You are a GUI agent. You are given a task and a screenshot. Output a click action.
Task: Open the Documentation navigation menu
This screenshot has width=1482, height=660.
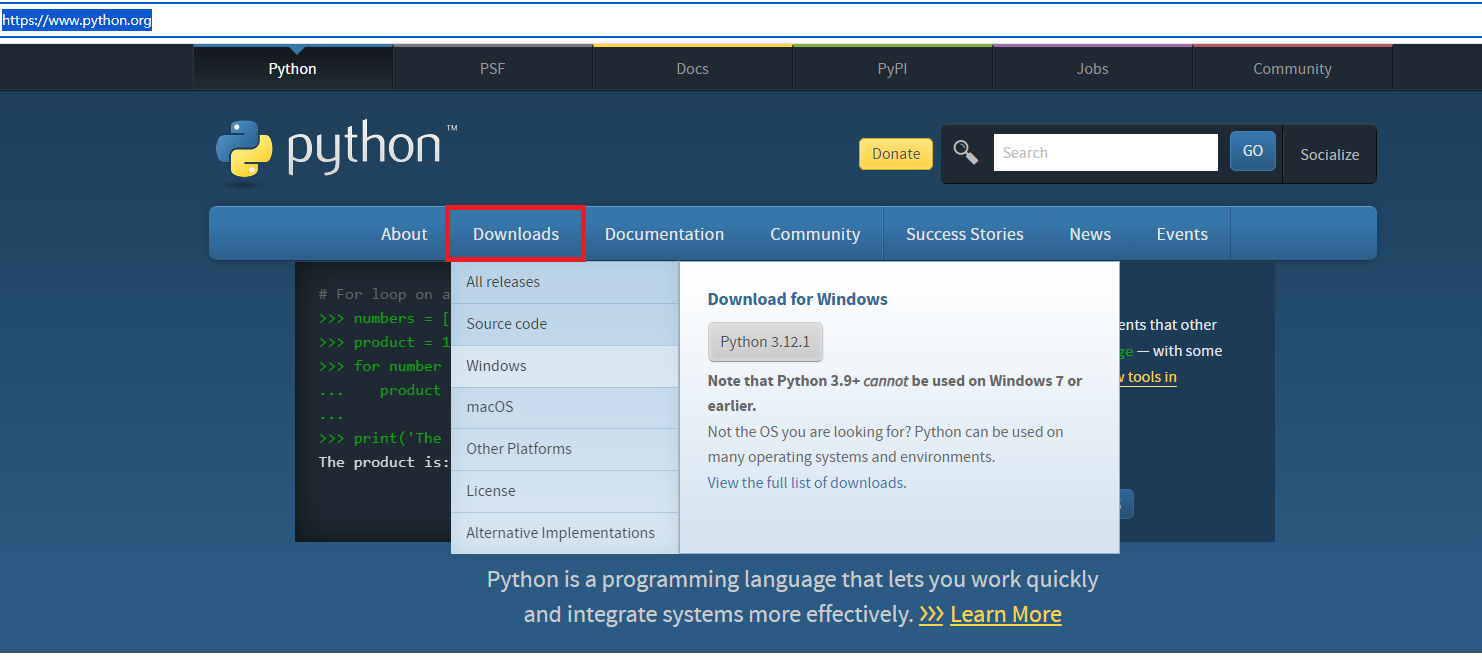point(664,234)
